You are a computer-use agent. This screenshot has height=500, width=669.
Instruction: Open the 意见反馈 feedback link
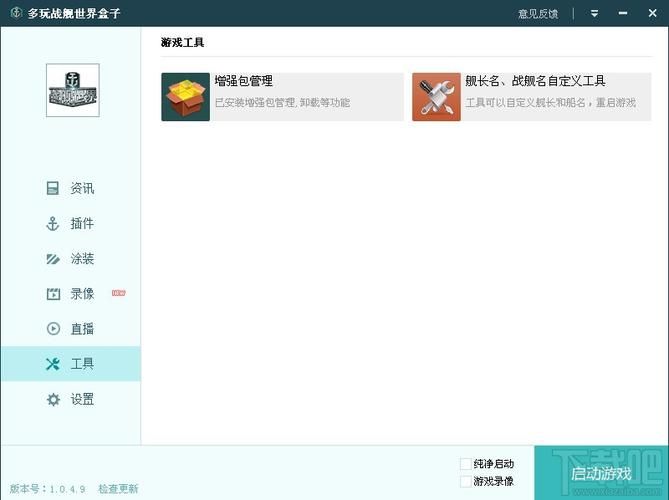pyautogui.click(x=538, y=14)
